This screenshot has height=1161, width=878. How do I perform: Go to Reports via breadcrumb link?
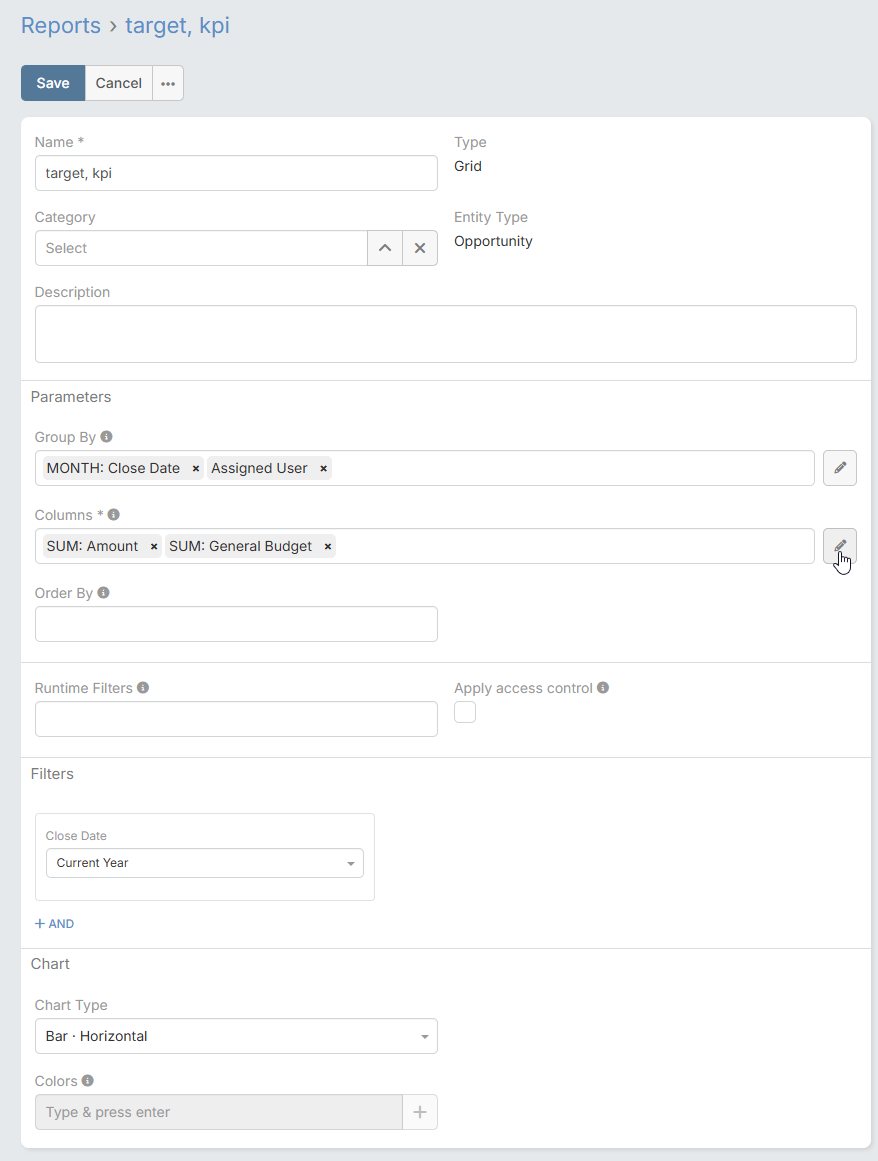click(61, 26)
